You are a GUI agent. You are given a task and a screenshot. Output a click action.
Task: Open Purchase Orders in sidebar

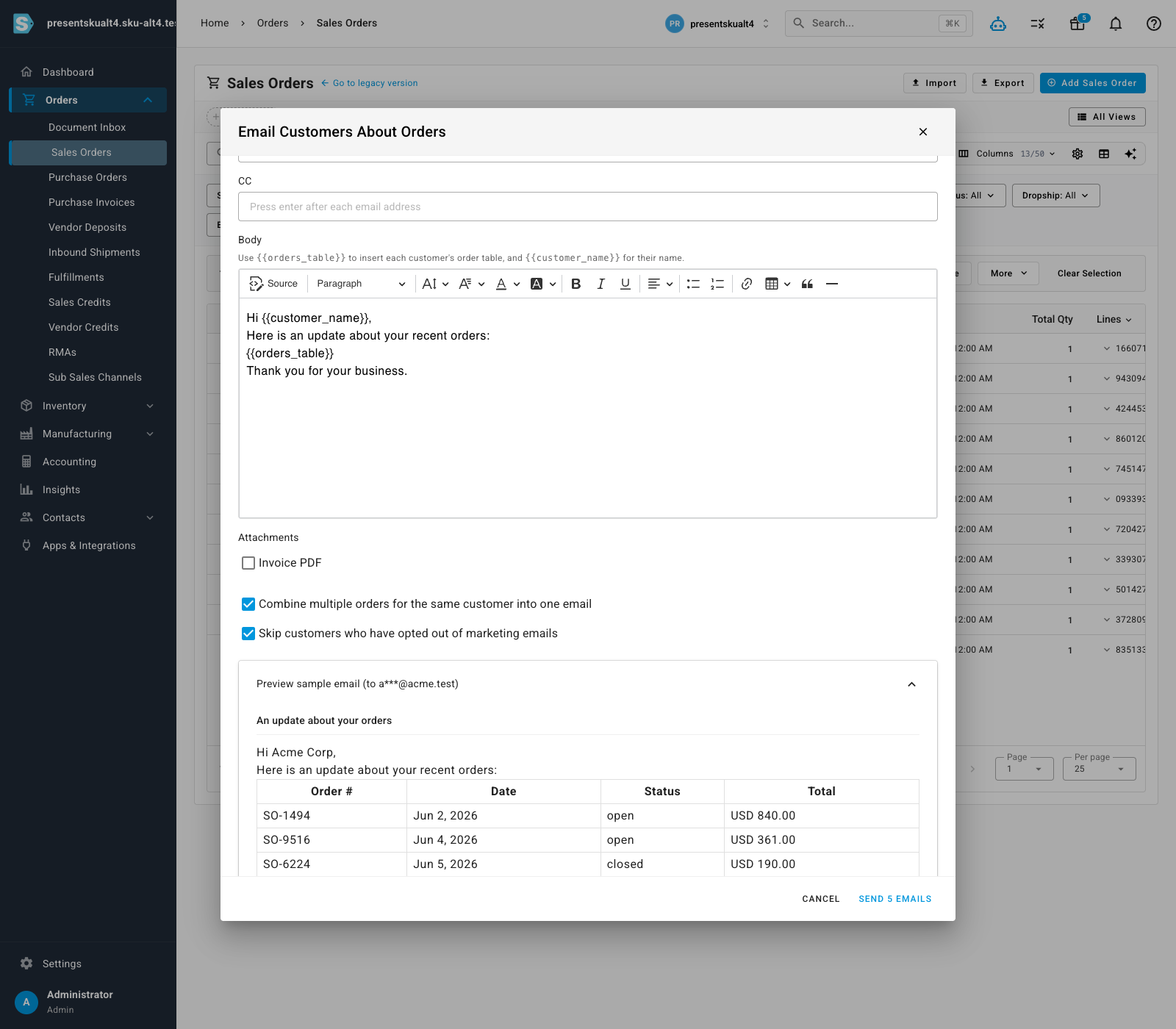(x=87, y=177)
